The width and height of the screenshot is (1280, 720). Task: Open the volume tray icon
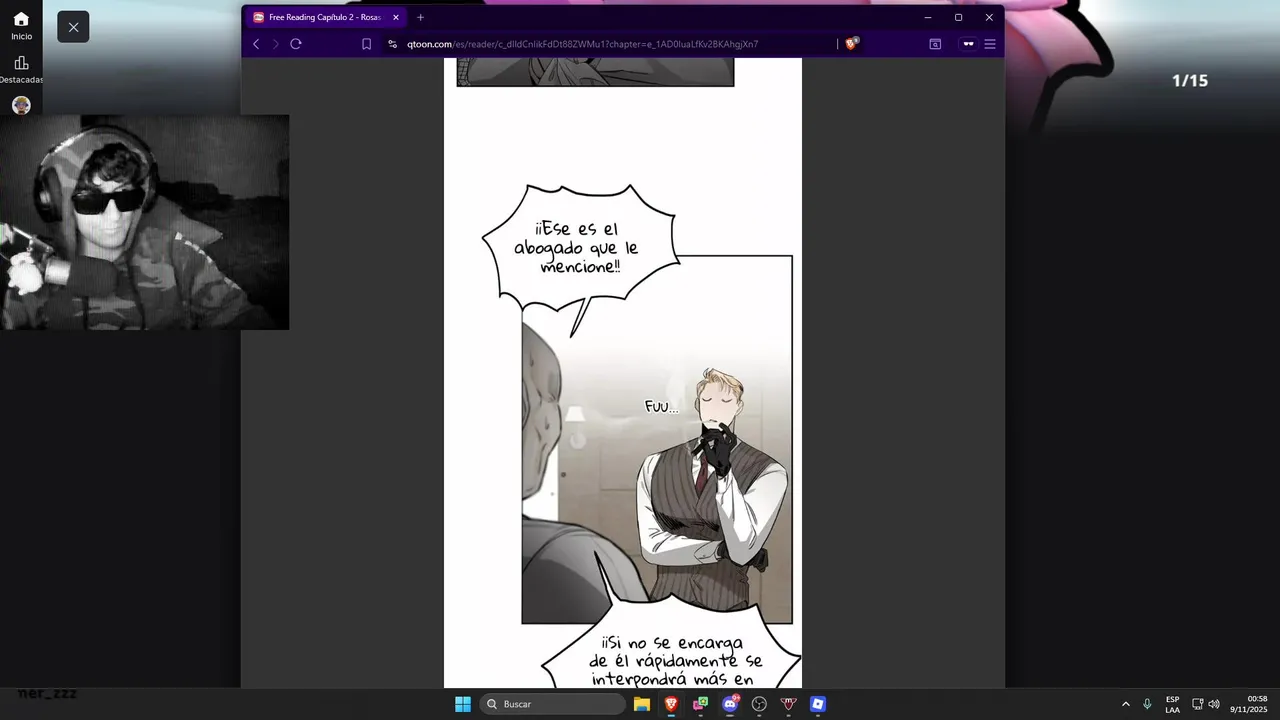tap(1214, 704)
